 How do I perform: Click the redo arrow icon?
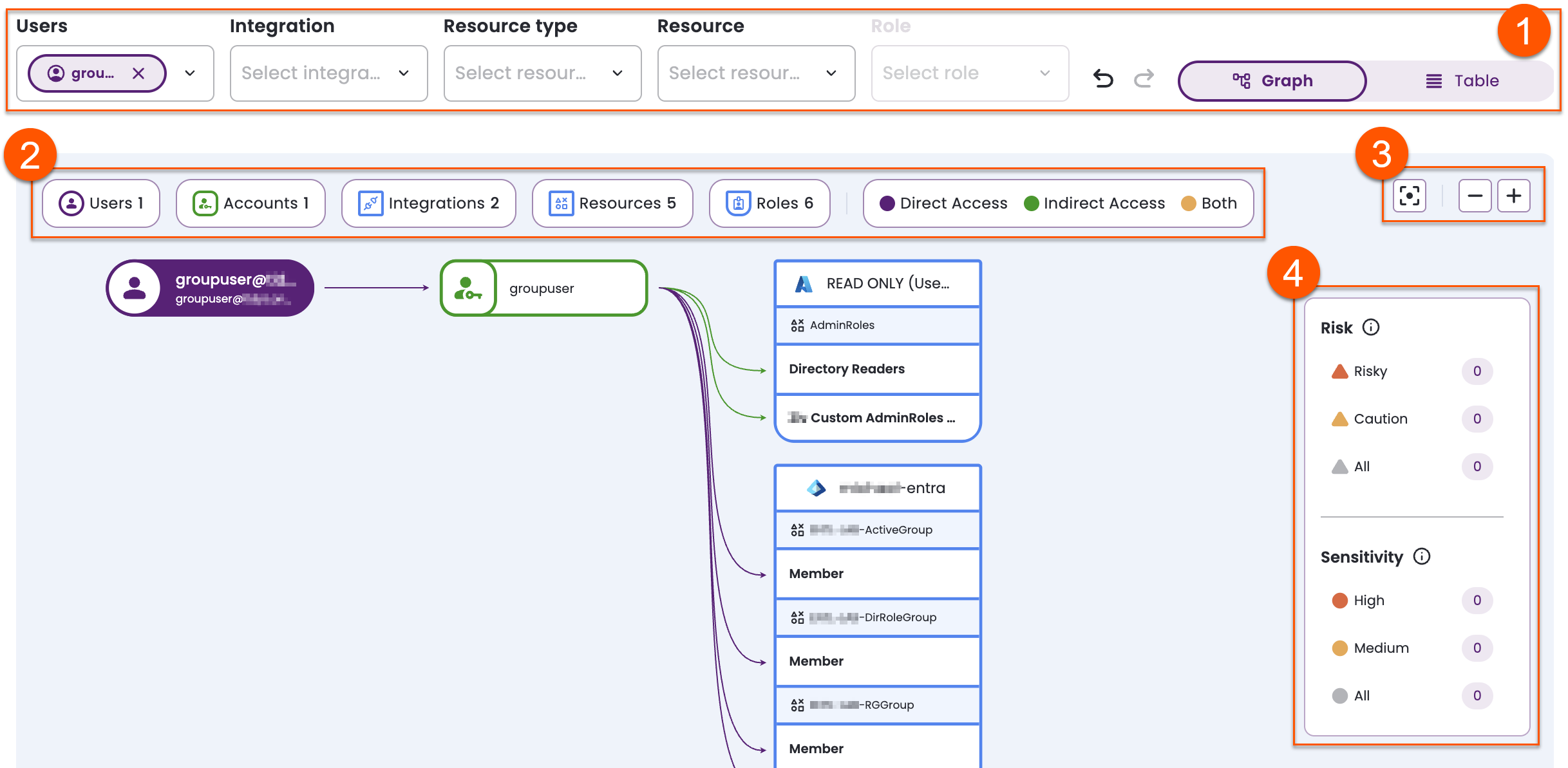(x=1144, y=78)
